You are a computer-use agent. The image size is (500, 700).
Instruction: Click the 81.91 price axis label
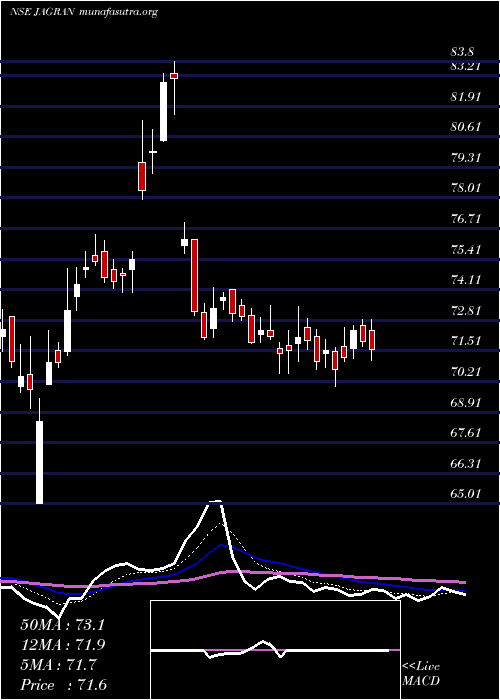coord(466,97)
